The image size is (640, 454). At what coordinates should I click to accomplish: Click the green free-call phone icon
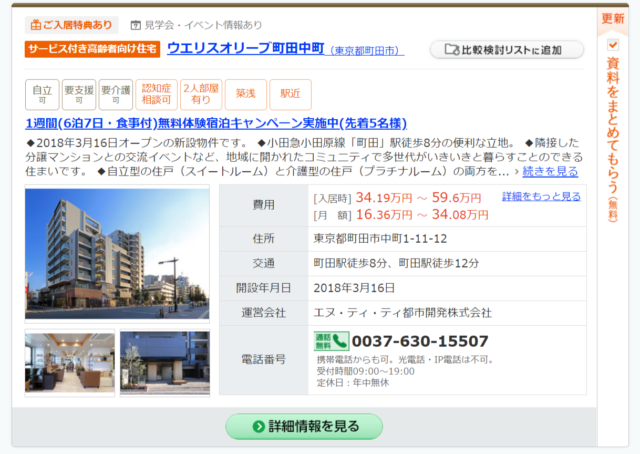[x=331, y=341]
